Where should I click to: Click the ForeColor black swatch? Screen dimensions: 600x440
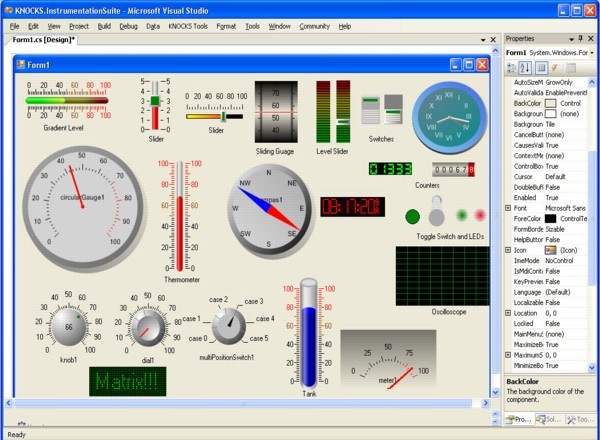coord(550,218)
